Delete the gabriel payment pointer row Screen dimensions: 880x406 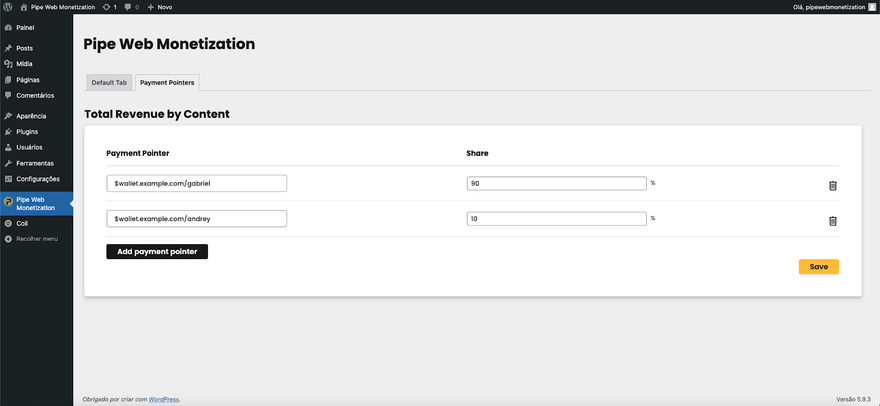pyautogui.click(x=832, y=185)
